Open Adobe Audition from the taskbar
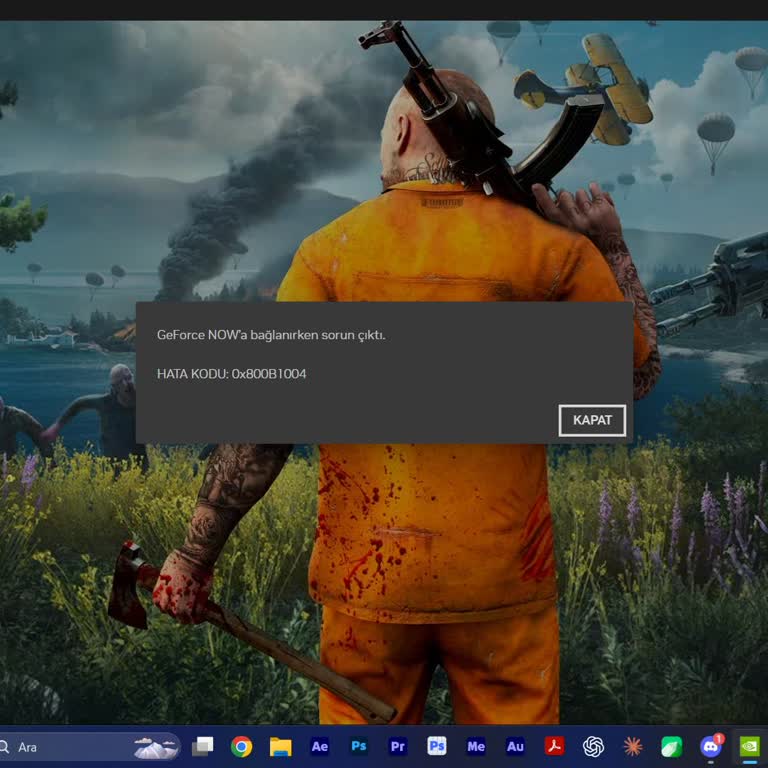The image size is (768, 768). 515,746
